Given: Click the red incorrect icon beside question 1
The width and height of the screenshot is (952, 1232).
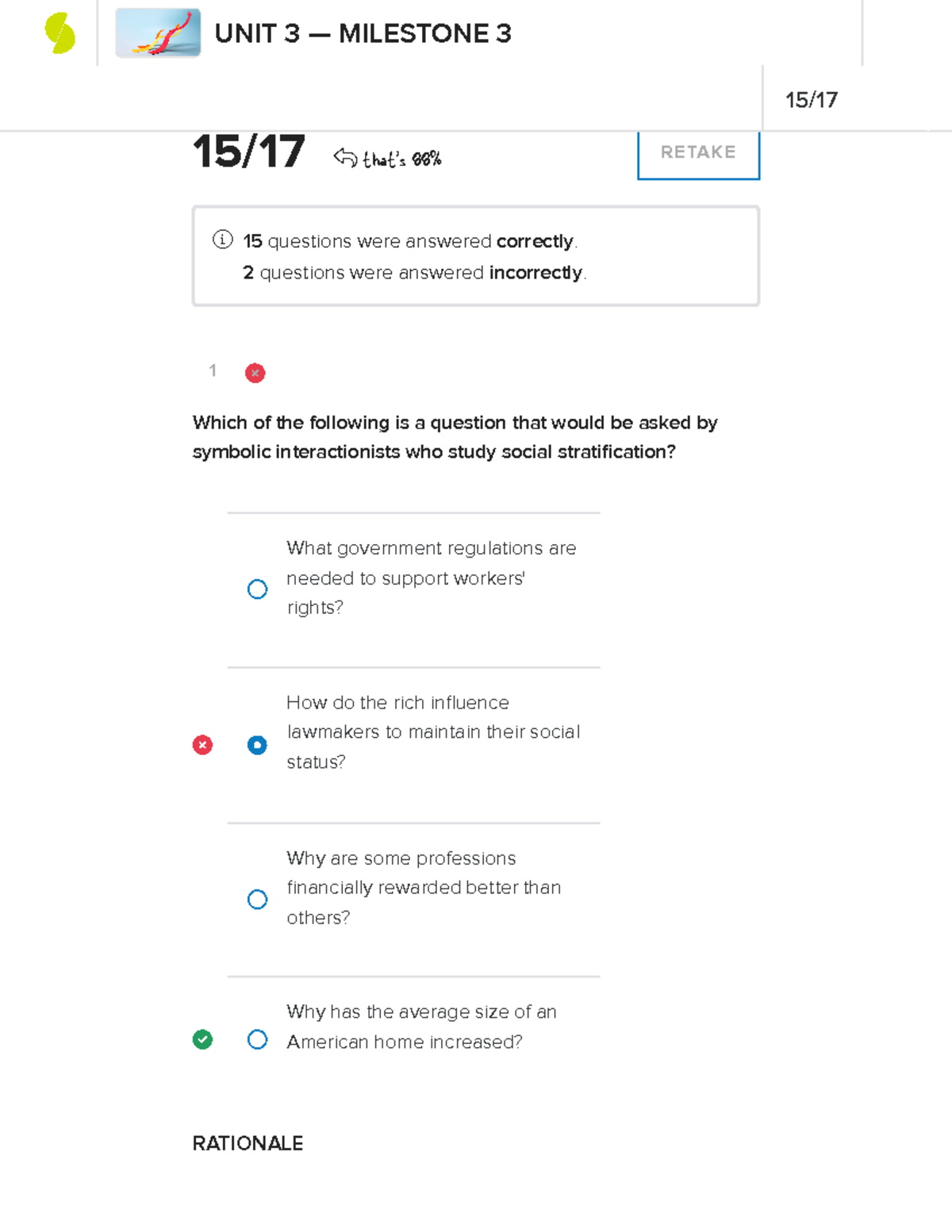Looking at the screenshot, I should tap(255, 373).
